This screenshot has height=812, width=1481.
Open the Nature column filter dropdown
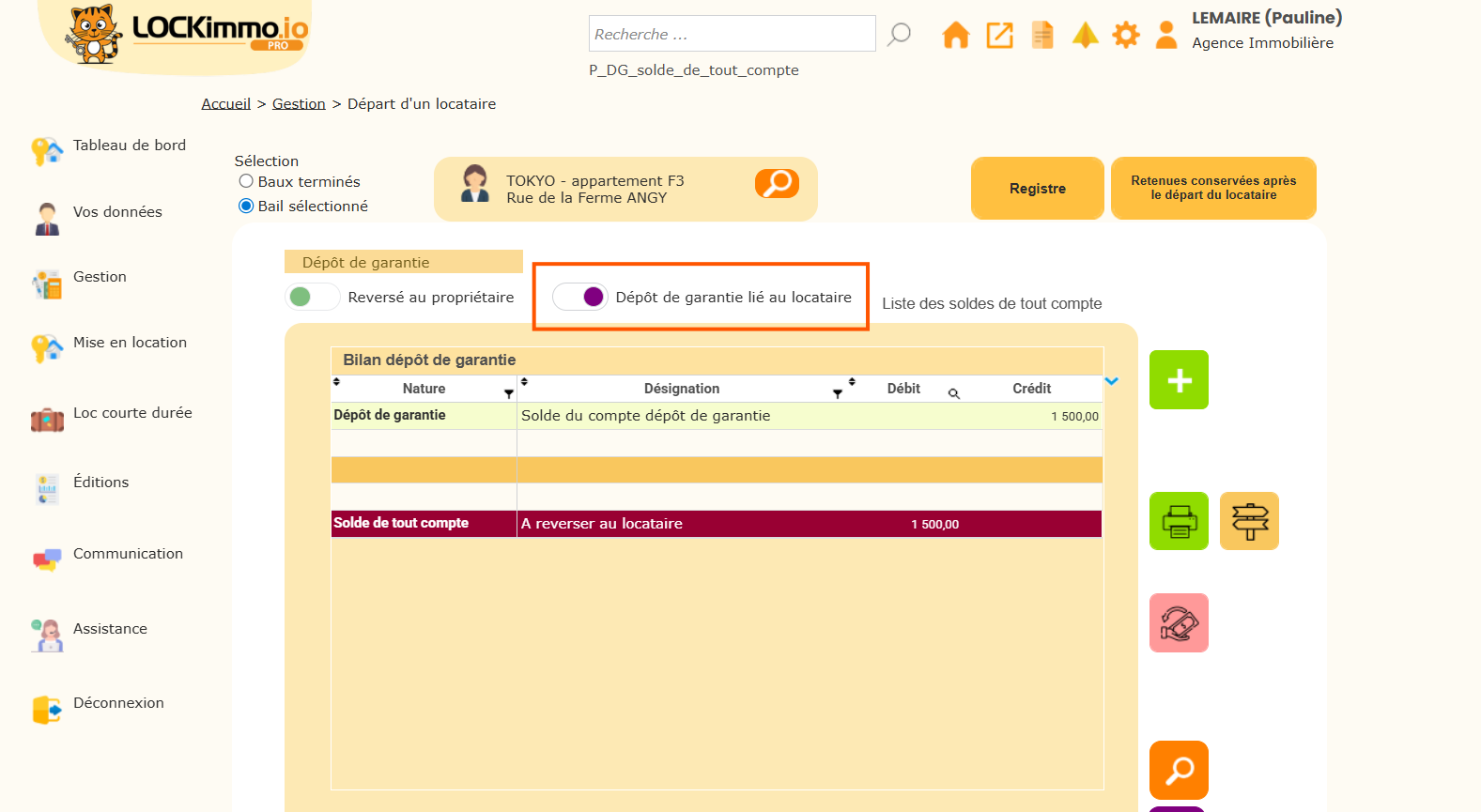pos(509,394)
